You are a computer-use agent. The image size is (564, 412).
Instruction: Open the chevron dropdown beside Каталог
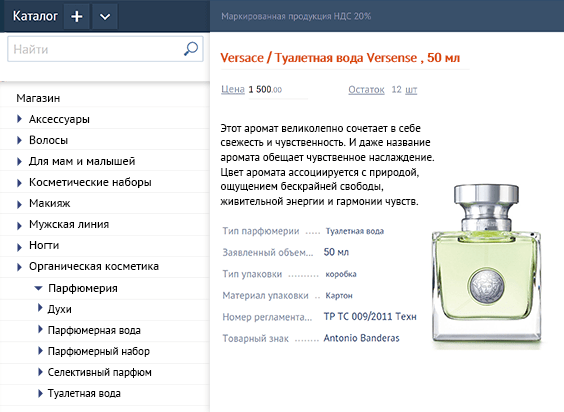tap(105, 17)
